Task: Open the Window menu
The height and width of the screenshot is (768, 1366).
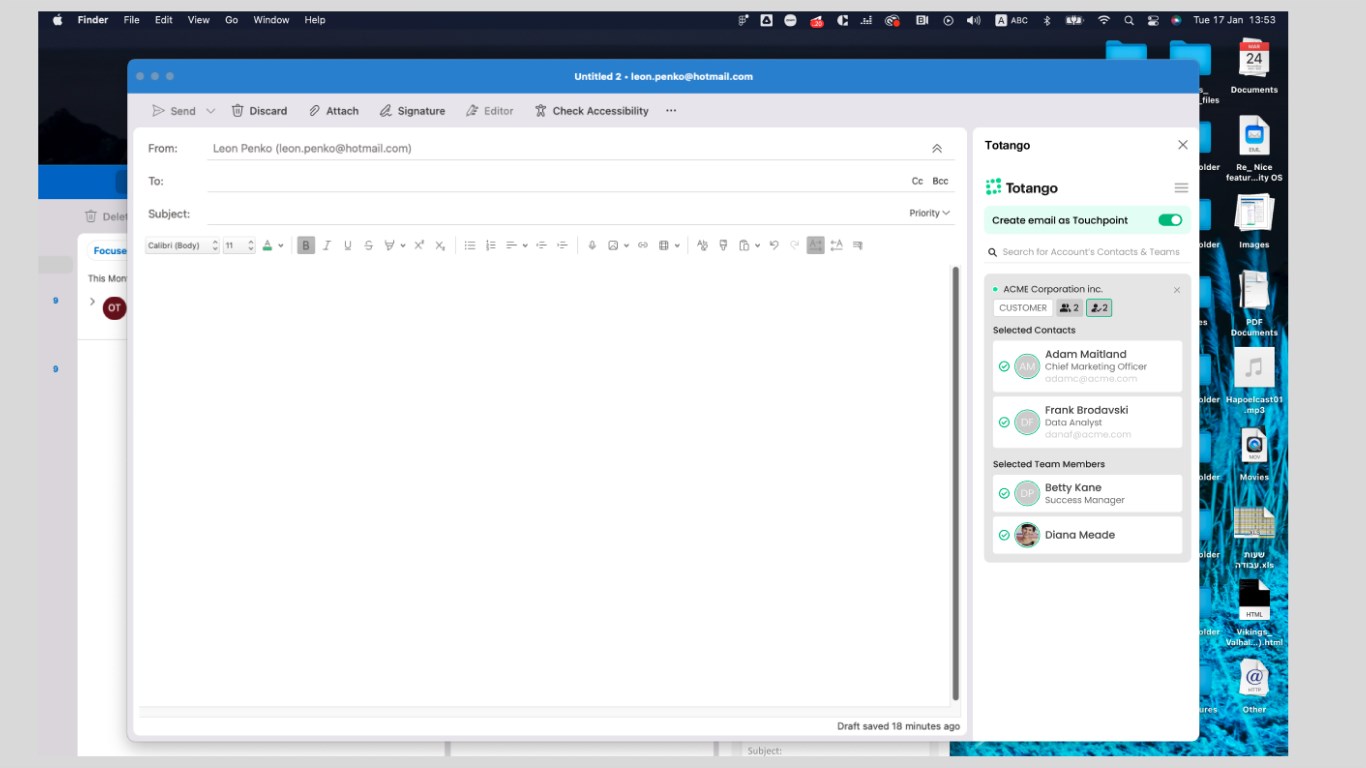Action: pos(271,20)
